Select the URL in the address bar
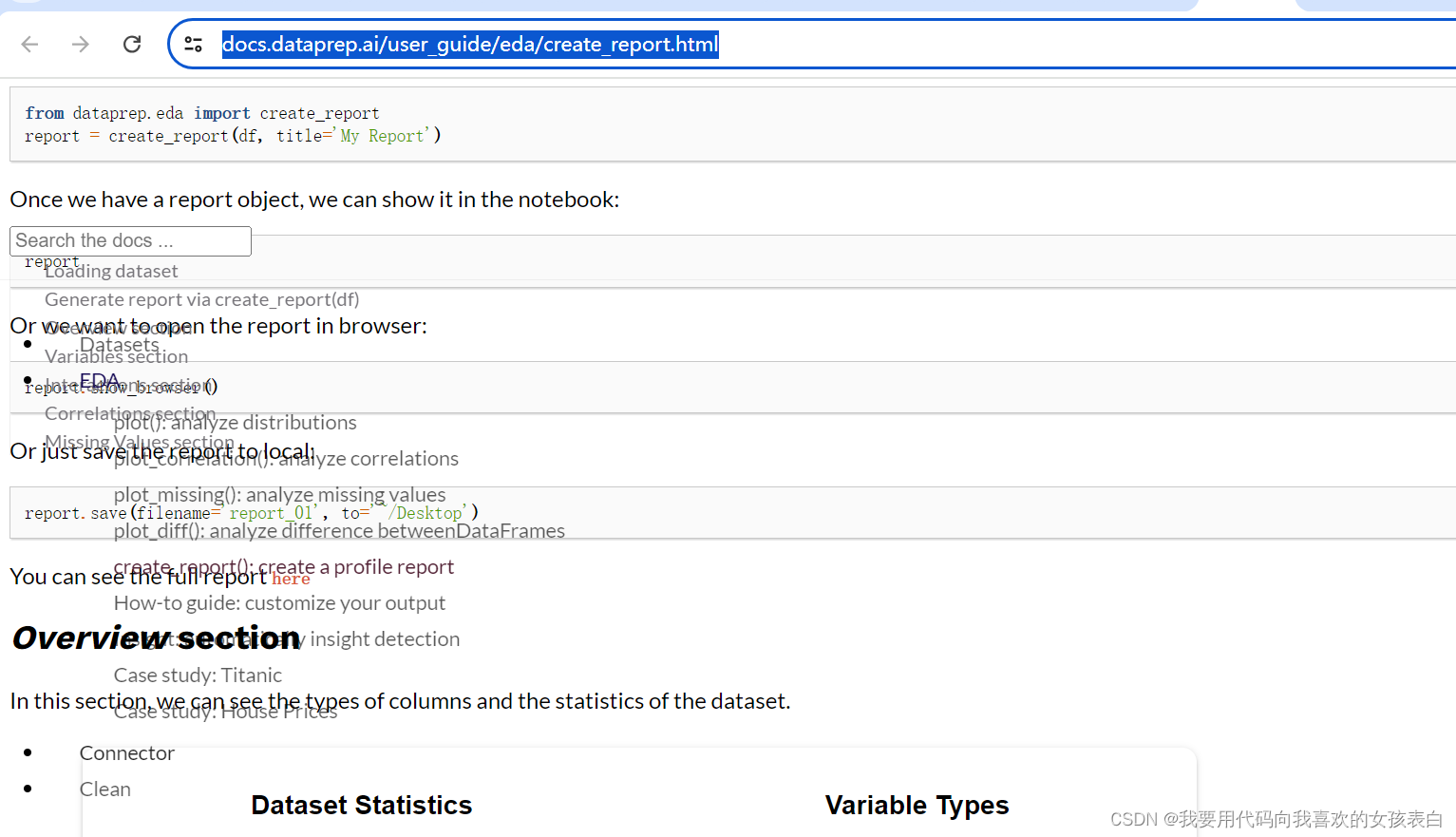This screenshot has height=837, width=1456. click(x=469, y=44)
